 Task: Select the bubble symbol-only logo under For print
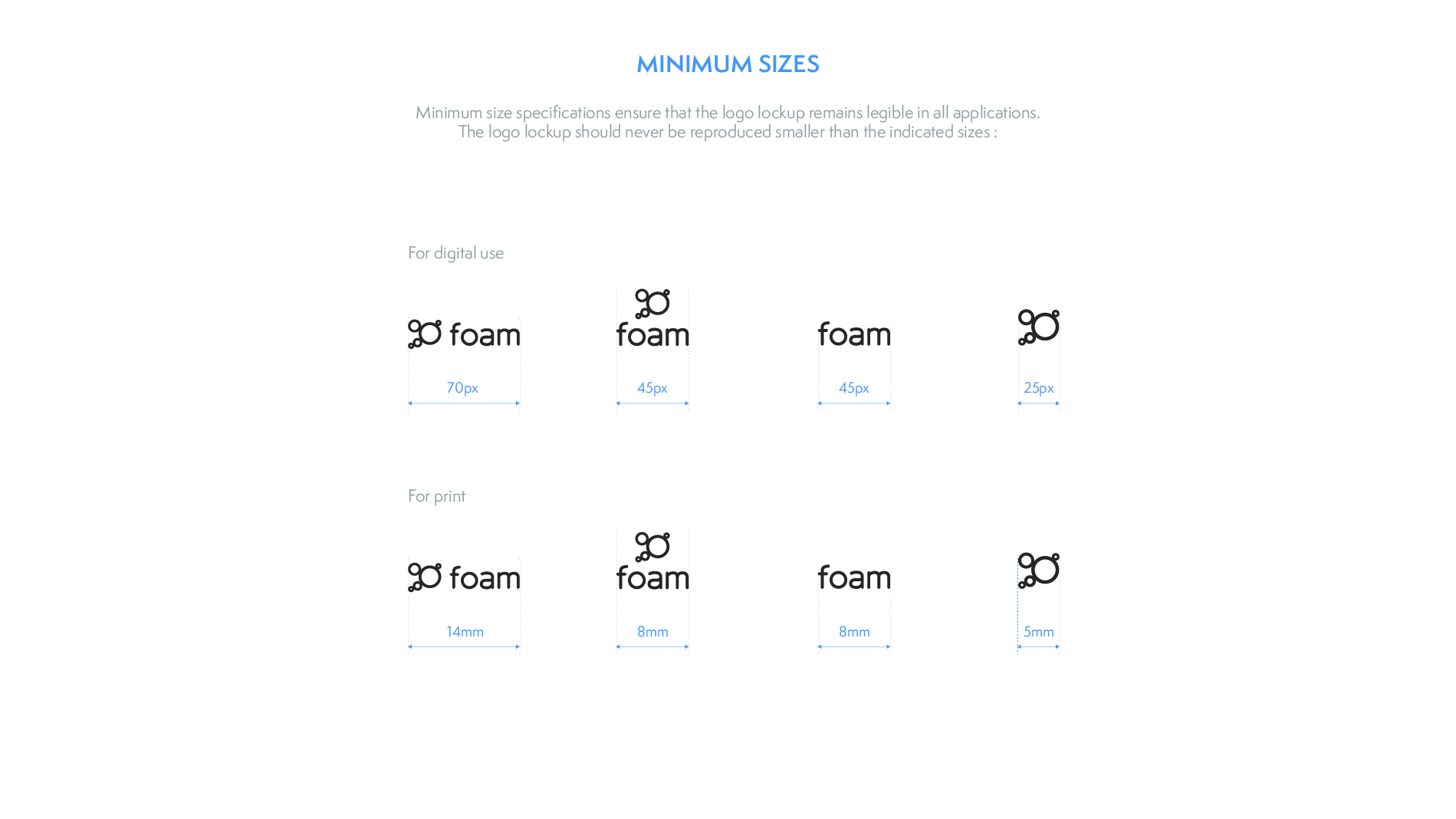[1039, 571]
